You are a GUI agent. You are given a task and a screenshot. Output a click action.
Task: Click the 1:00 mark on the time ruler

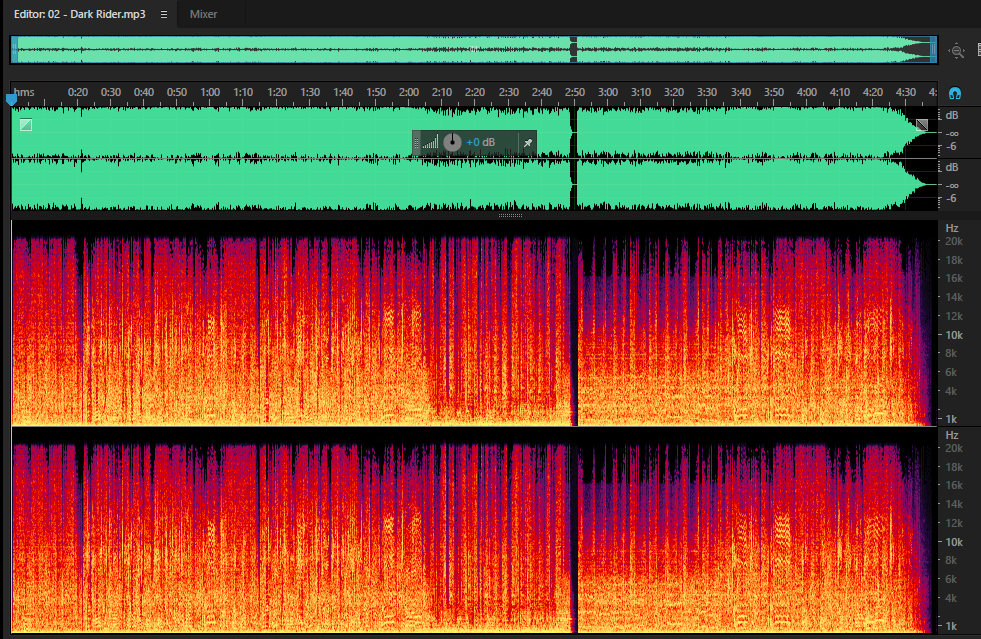210,92
